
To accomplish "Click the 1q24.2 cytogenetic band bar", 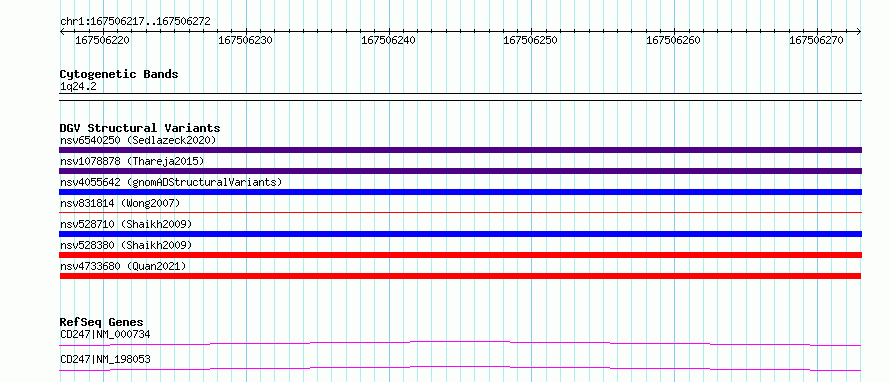I will pyautogui.click(x=460, y=97).
